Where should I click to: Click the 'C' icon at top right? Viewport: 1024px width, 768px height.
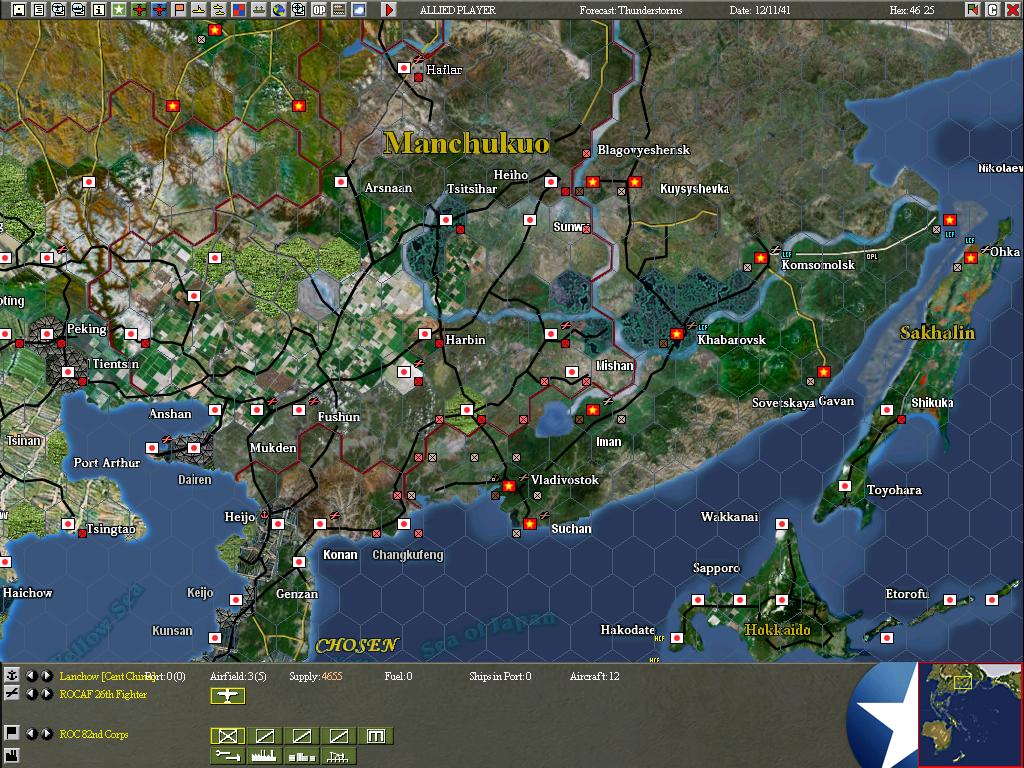coord(993,10)
